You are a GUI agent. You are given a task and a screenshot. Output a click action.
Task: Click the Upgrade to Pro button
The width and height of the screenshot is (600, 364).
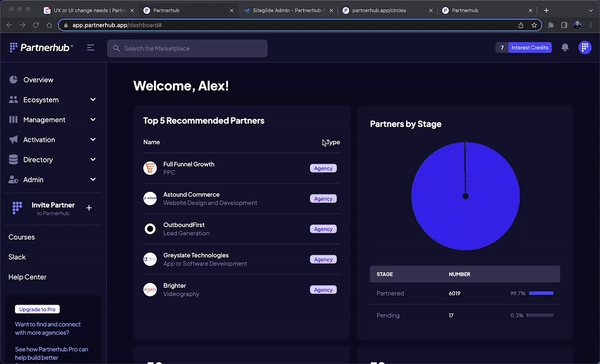point(37,309)
